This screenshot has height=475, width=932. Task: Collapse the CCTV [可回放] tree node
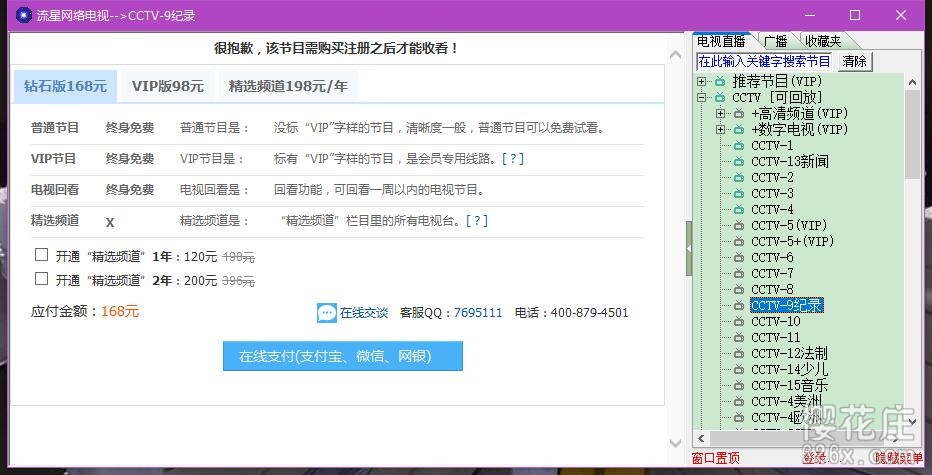(x=702, y=97)
